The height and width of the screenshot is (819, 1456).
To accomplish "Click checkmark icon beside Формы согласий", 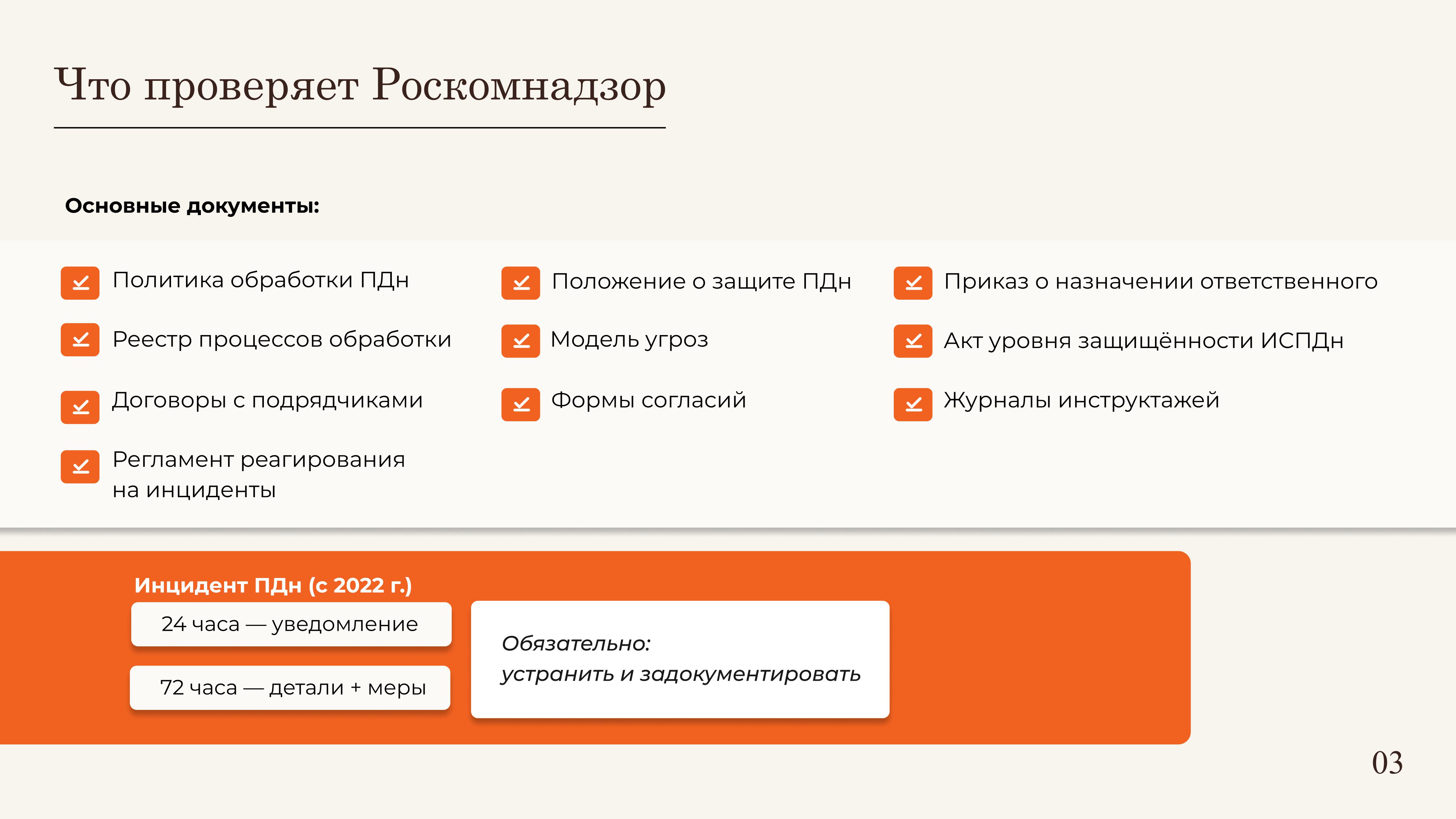I will point(520,404).
